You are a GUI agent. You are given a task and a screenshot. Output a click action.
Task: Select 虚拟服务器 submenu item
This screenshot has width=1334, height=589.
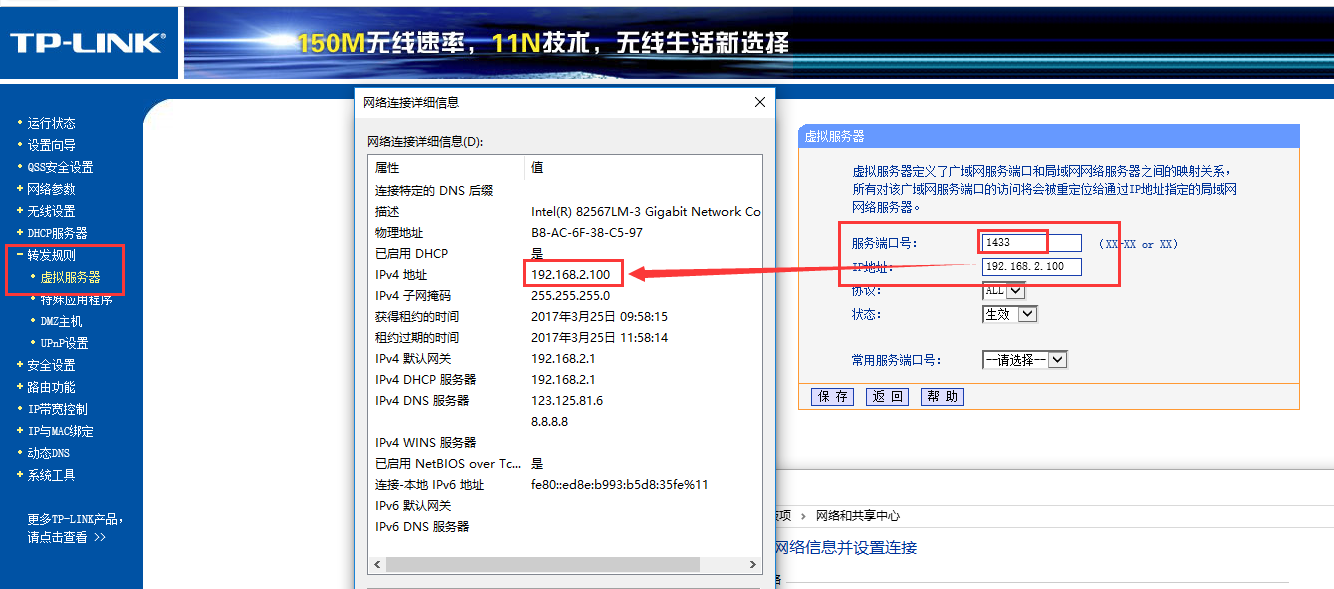(x=70, y=277)
